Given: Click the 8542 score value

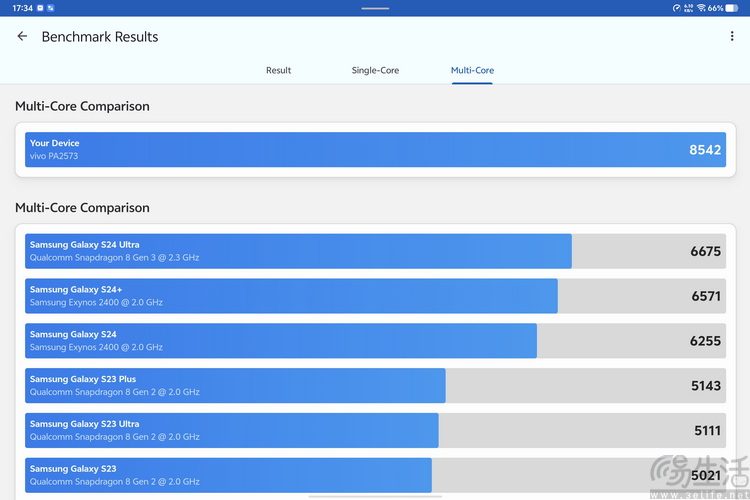Looking at the screenshot, I should [x=705, y=150].
